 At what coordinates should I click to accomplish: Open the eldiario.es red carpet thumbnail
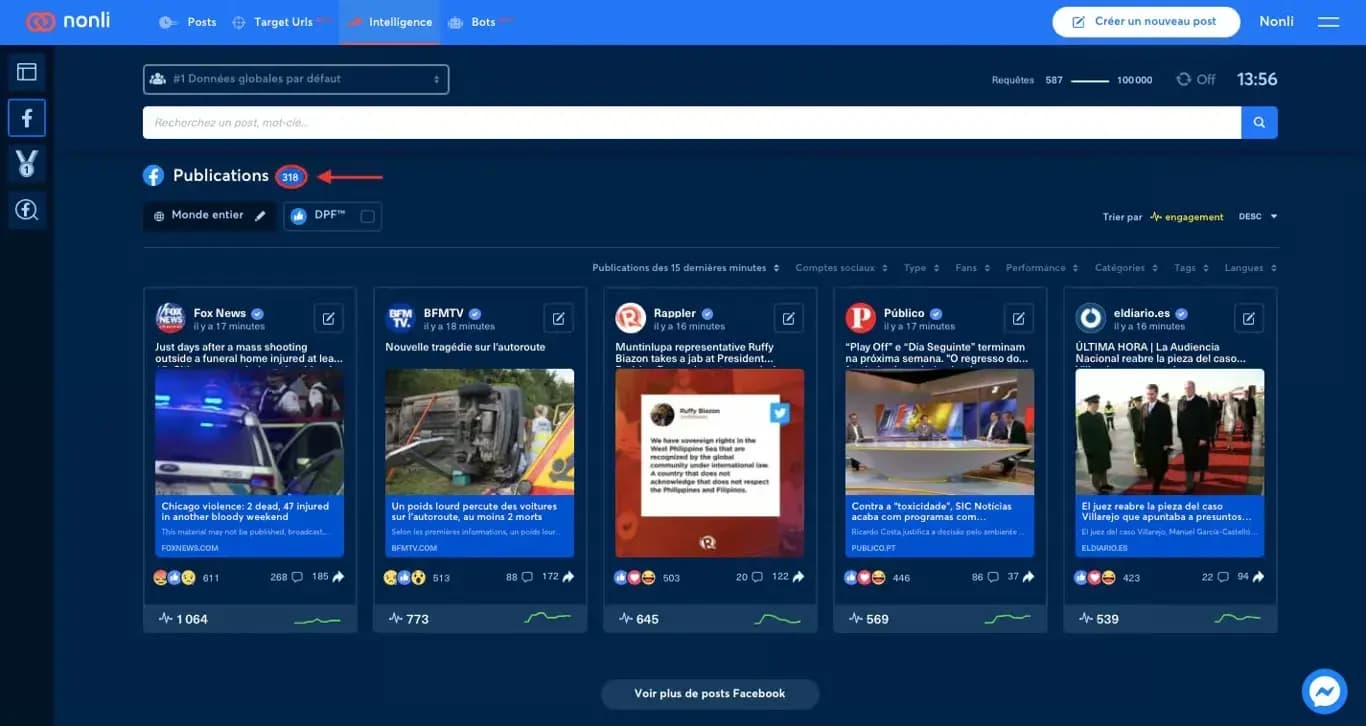[1170, 432]
